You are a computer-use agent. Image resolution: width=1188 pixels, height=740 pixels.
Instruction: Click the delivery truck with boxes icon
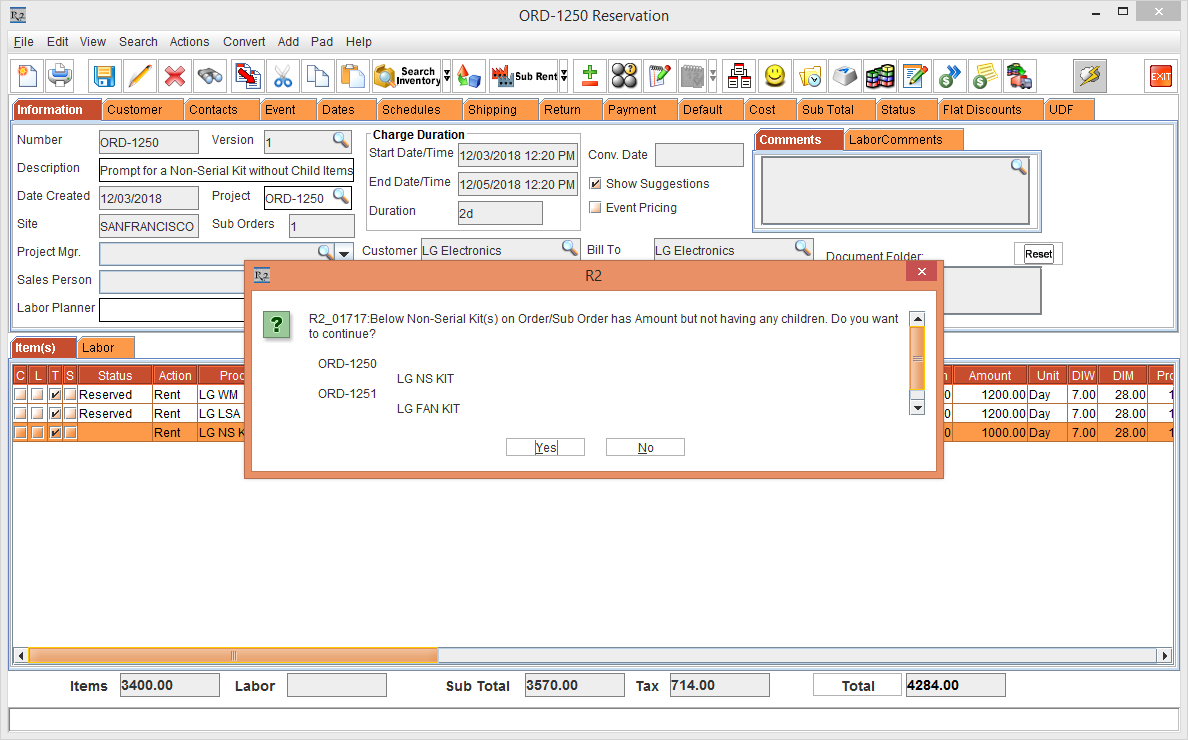coord(1020,76)
